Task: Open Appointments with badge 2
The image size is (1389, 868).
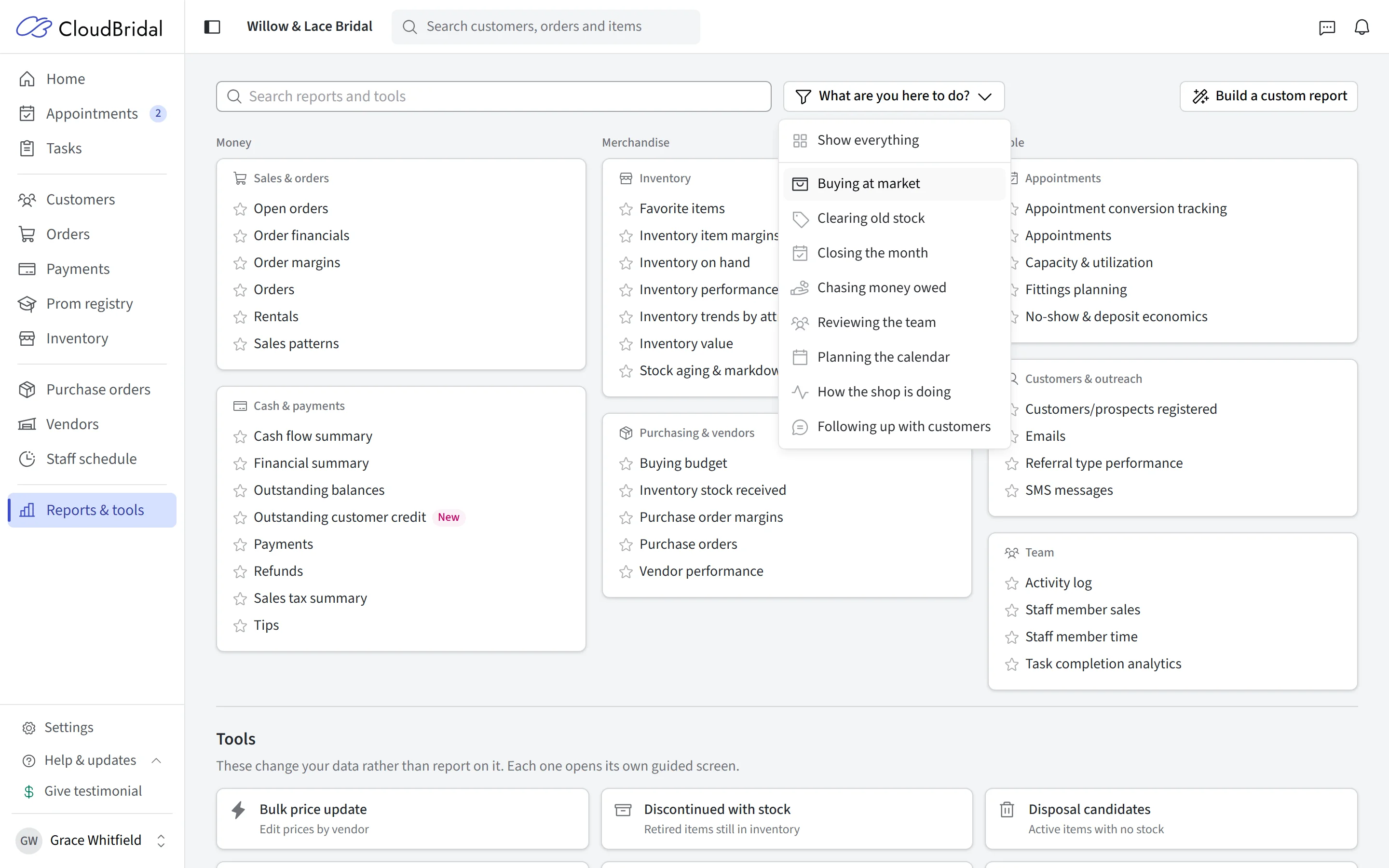Action: pyautogui.click(x=92, y=114)
